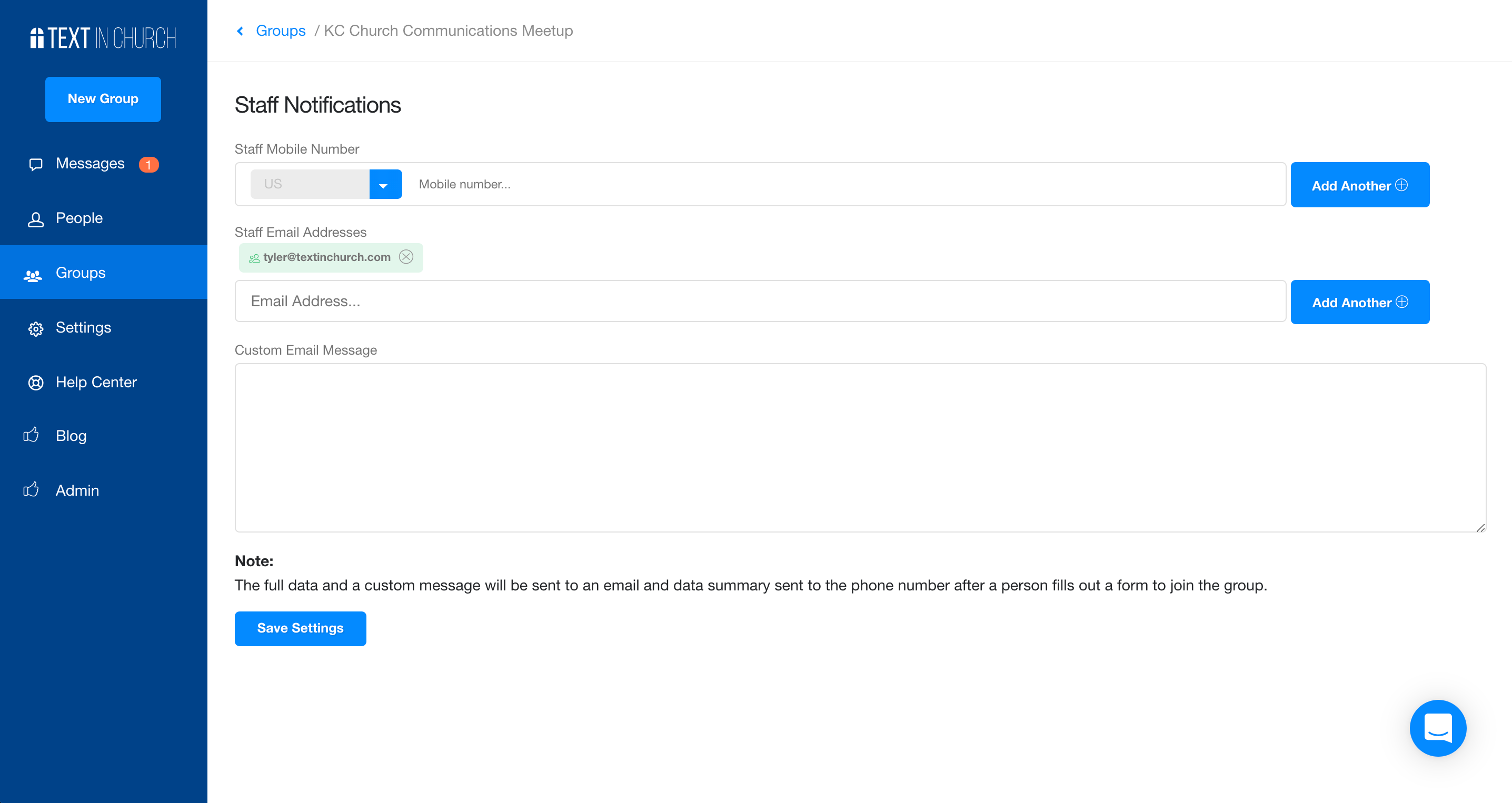Click the US country selector field
The height and width of the screenshot is (803, 1512).
pos(310,184)
